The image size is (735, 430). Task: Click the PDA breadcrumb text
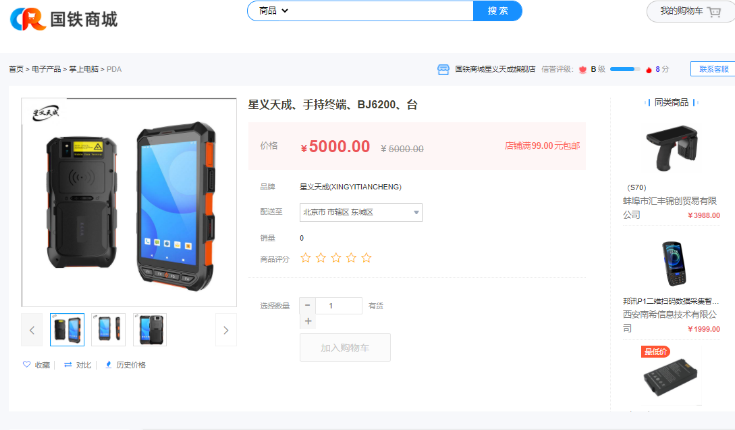(114, 69)
